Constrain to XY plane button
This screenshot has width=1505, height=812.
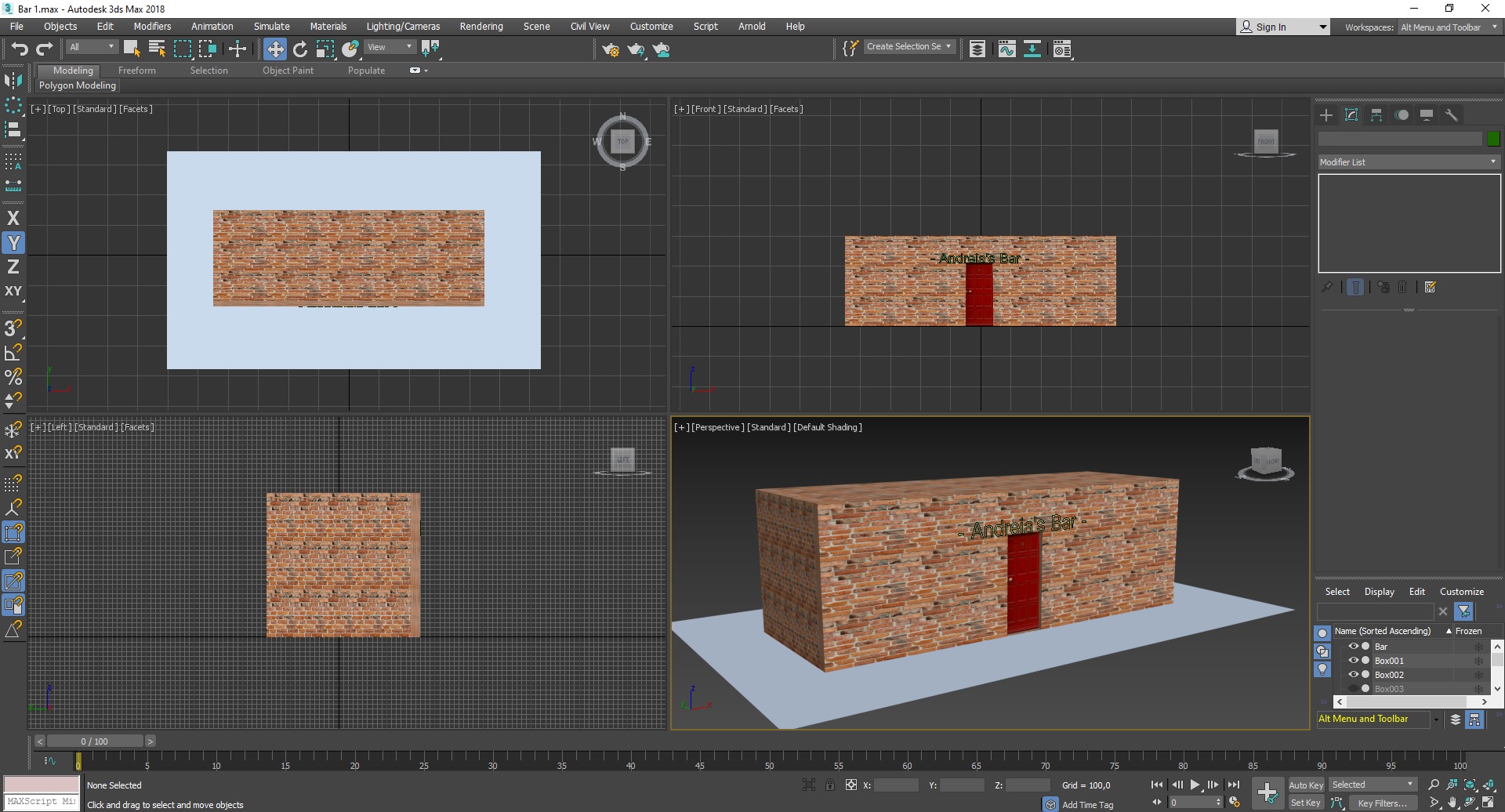13,292
